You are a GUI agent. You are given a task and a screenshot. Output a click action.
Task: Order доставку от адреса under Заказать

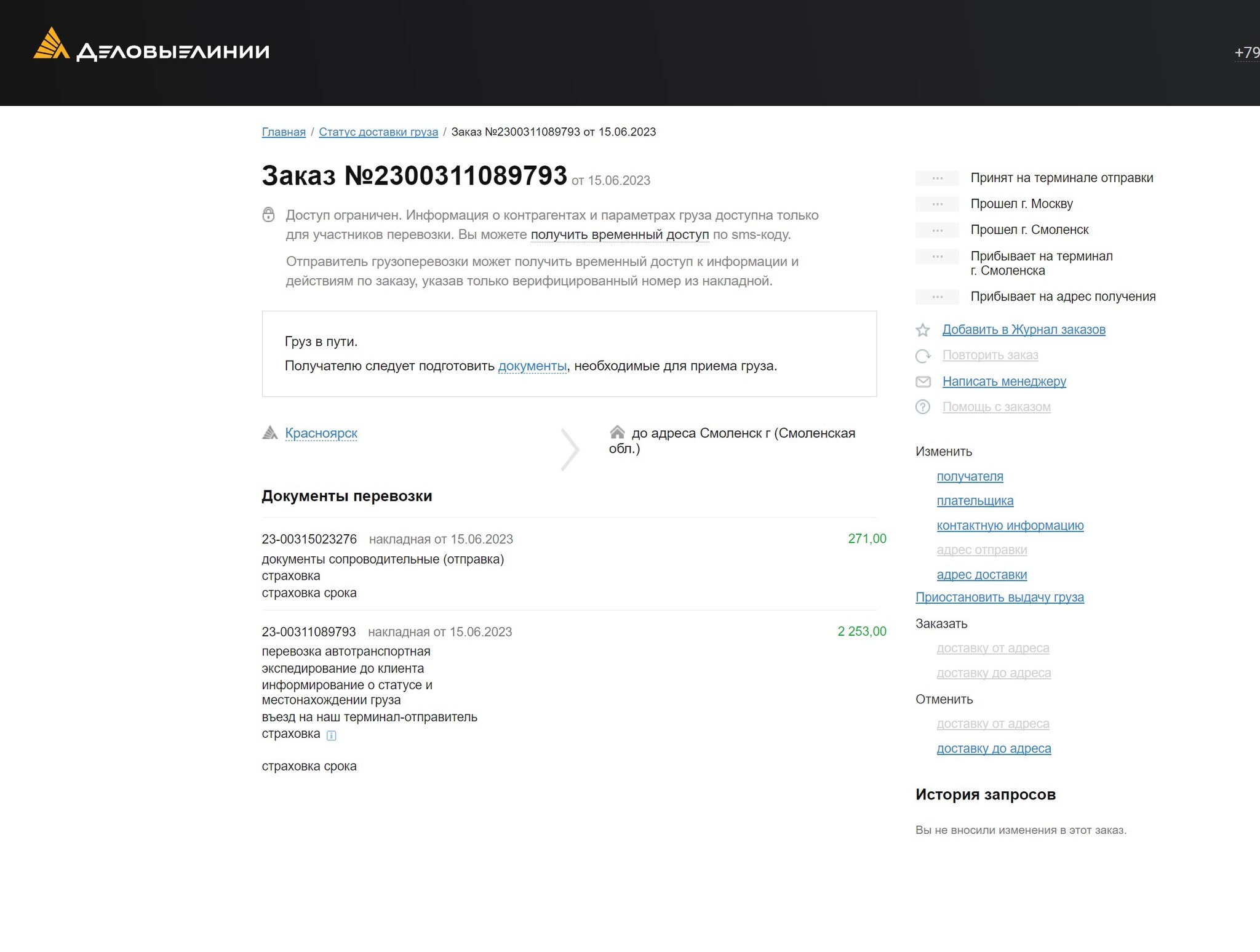[x=992, y=648]
